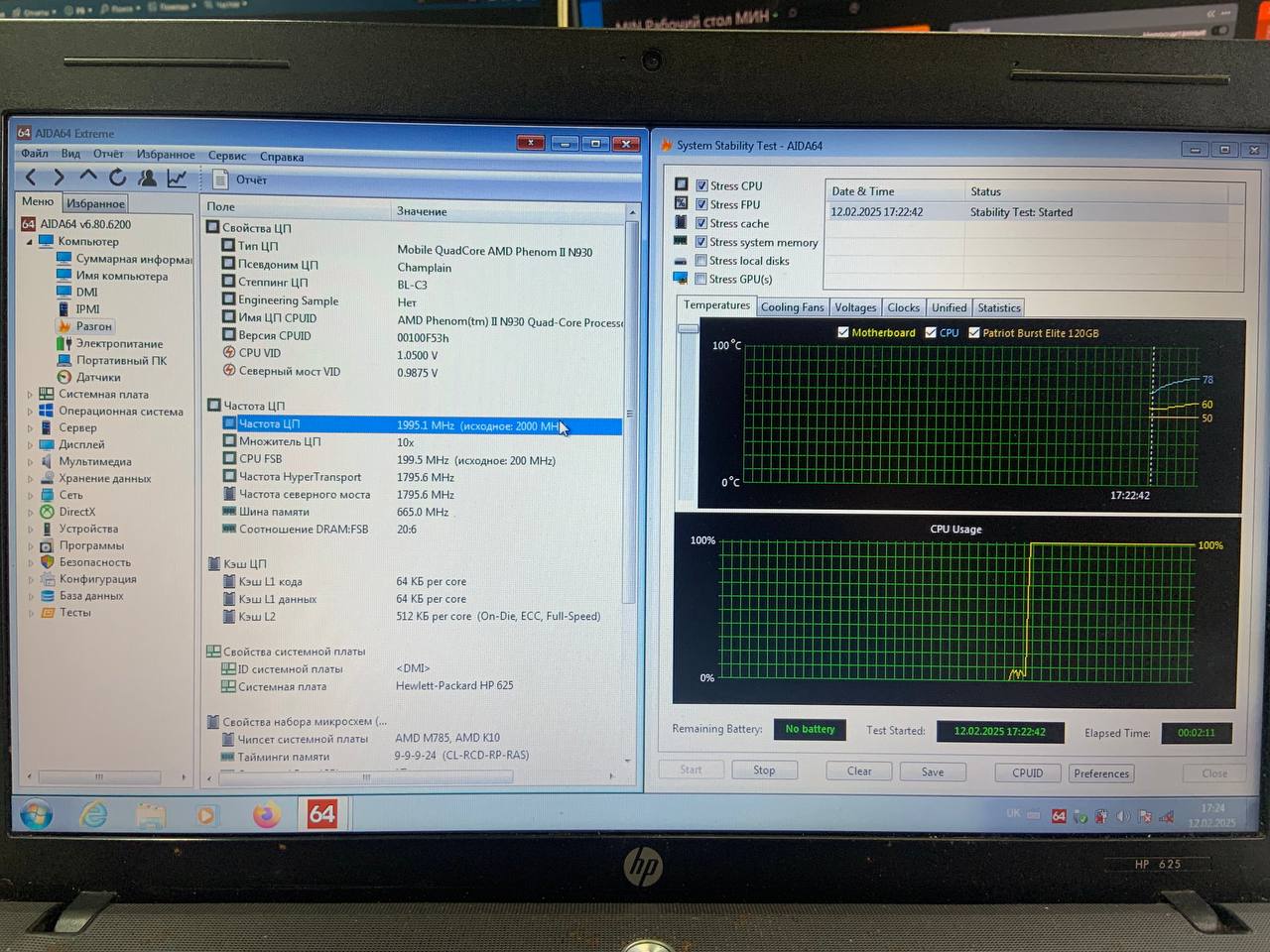Click the Устройства icon in the tree
1270x952 pixels.
pos(47,529)
